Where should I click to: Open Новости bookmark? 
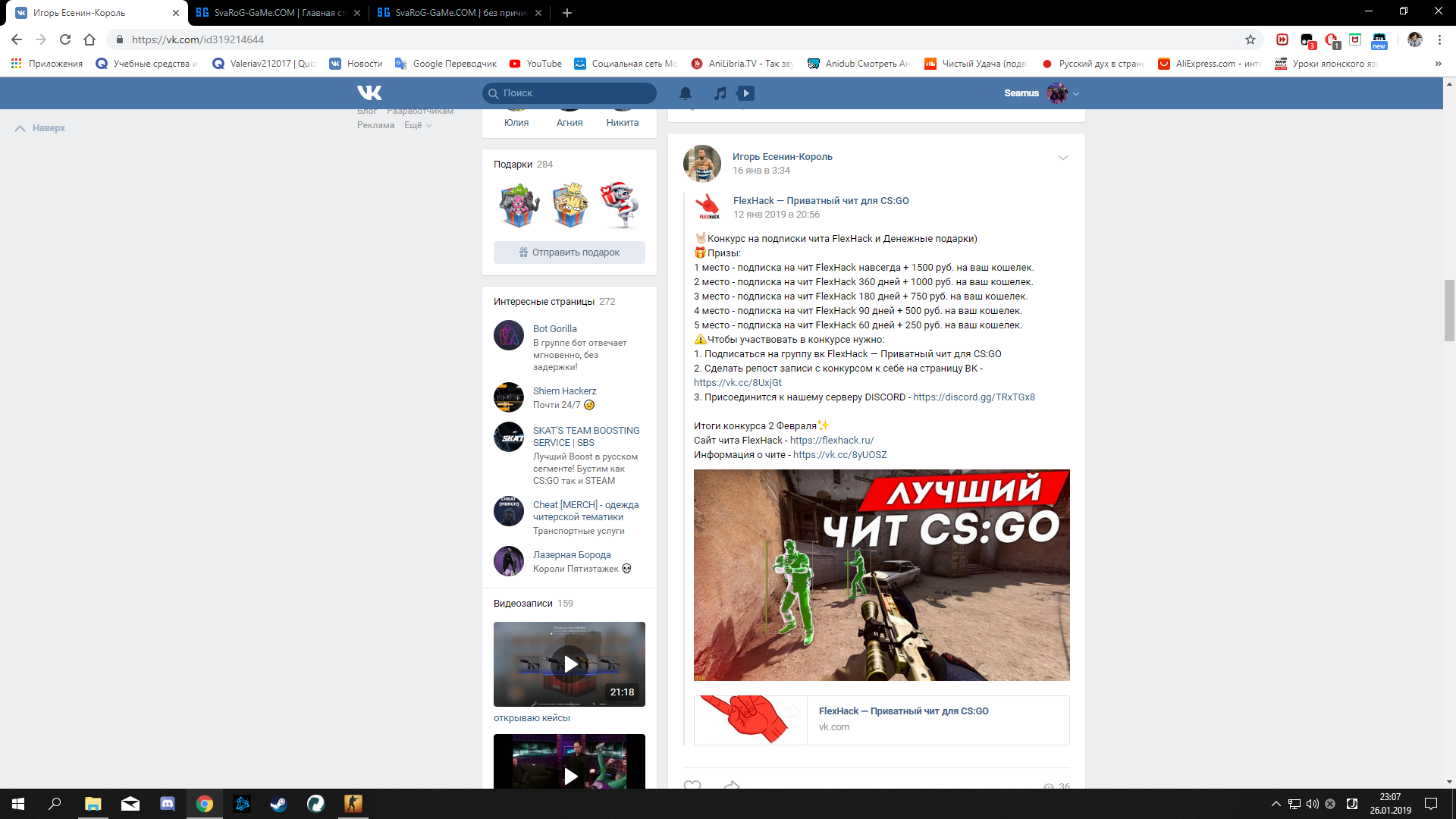[x=356, y=64]
